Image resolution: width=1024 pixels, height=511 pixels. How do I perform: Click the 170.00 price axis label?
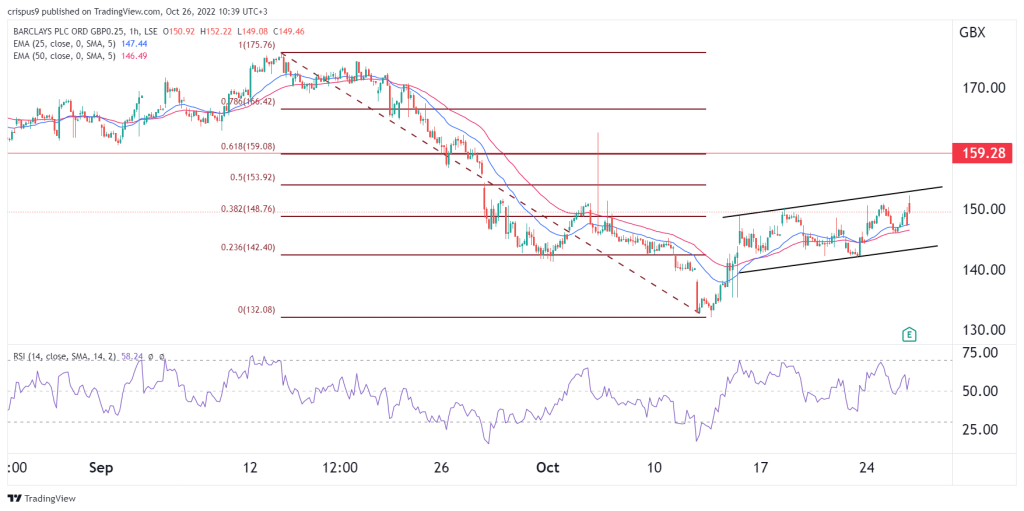(x=986, y=88)
